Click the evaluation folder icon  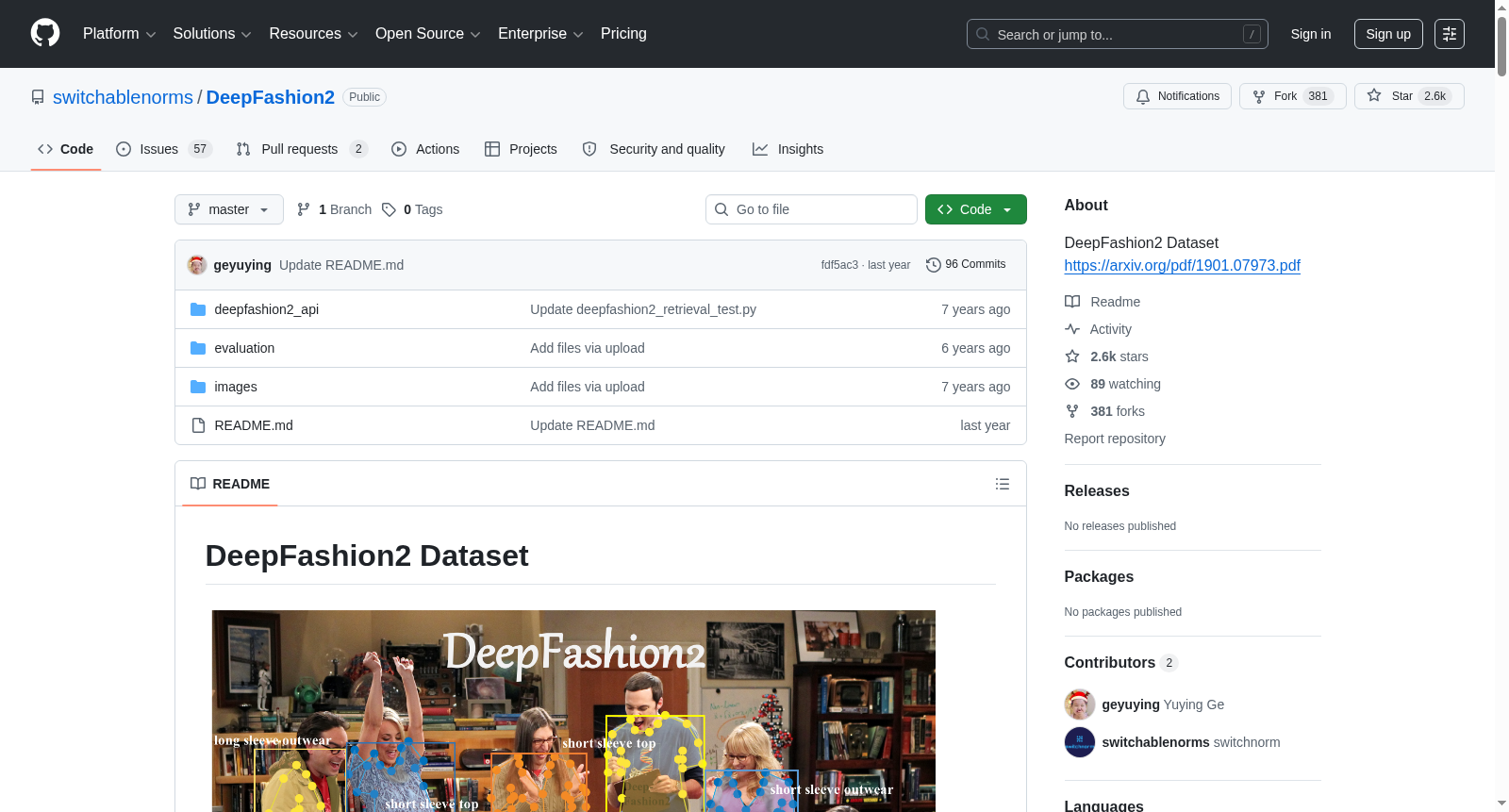pyautogui.click(x=198, y=348)
